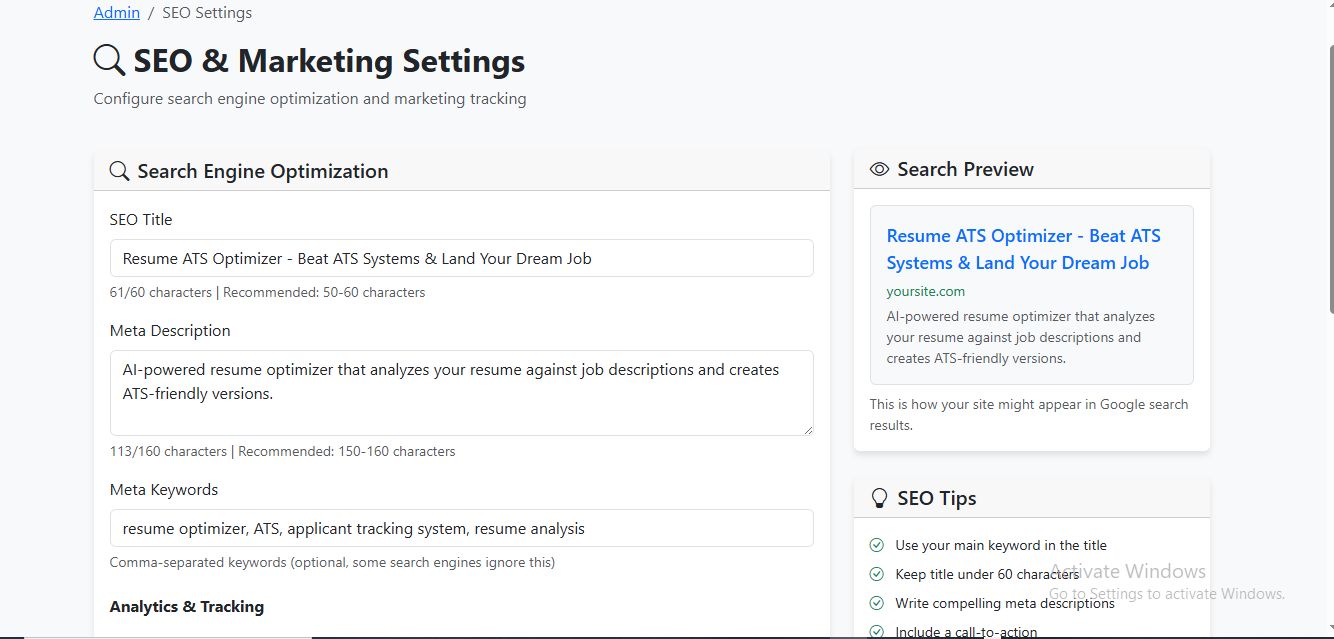Click the SEO Title label
This screenshot has height=639, width=1334.
(141, 219)
